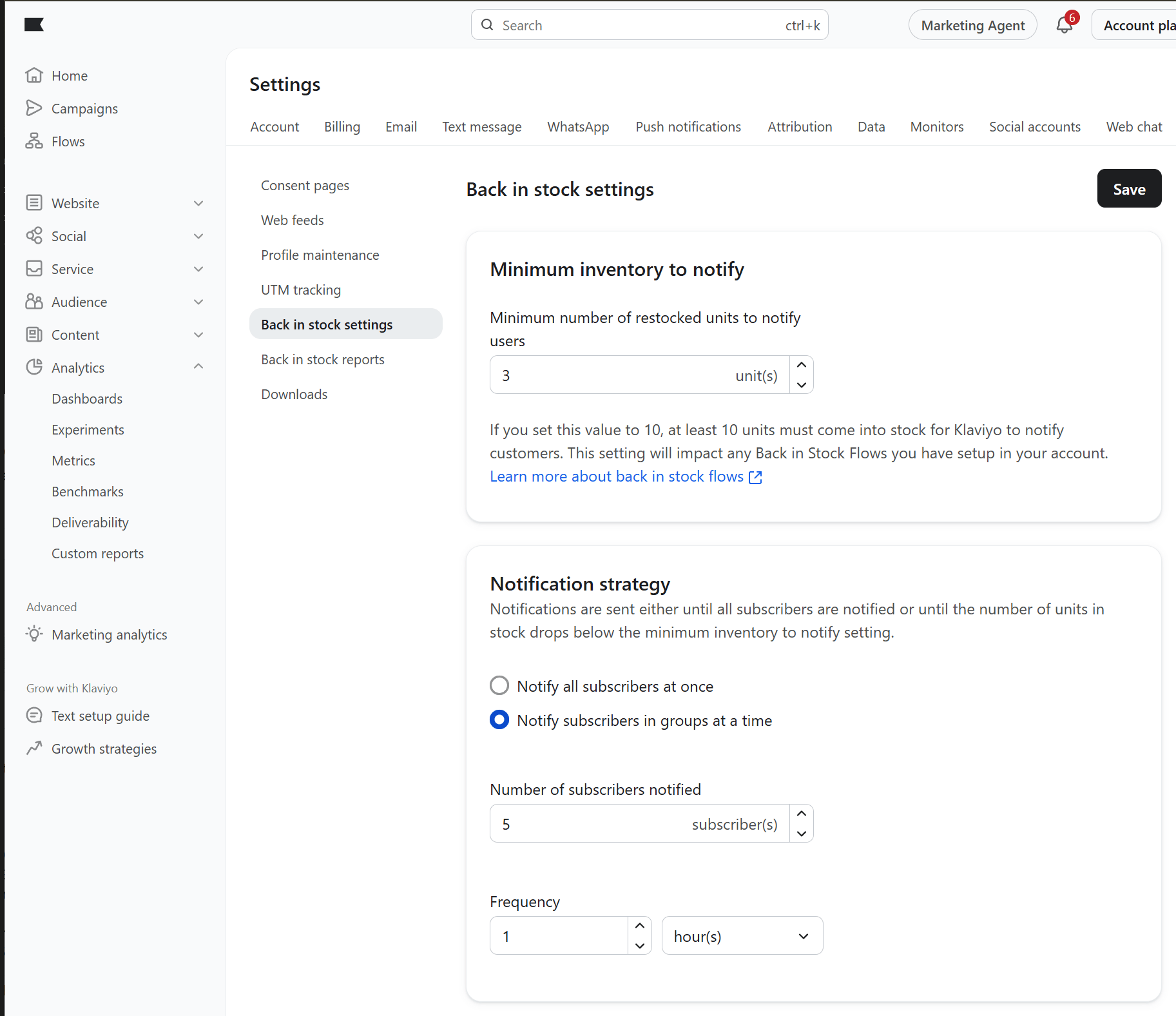Switch to the Email tab
This screenshot has height=1016, width=1176.
(401, 127)
